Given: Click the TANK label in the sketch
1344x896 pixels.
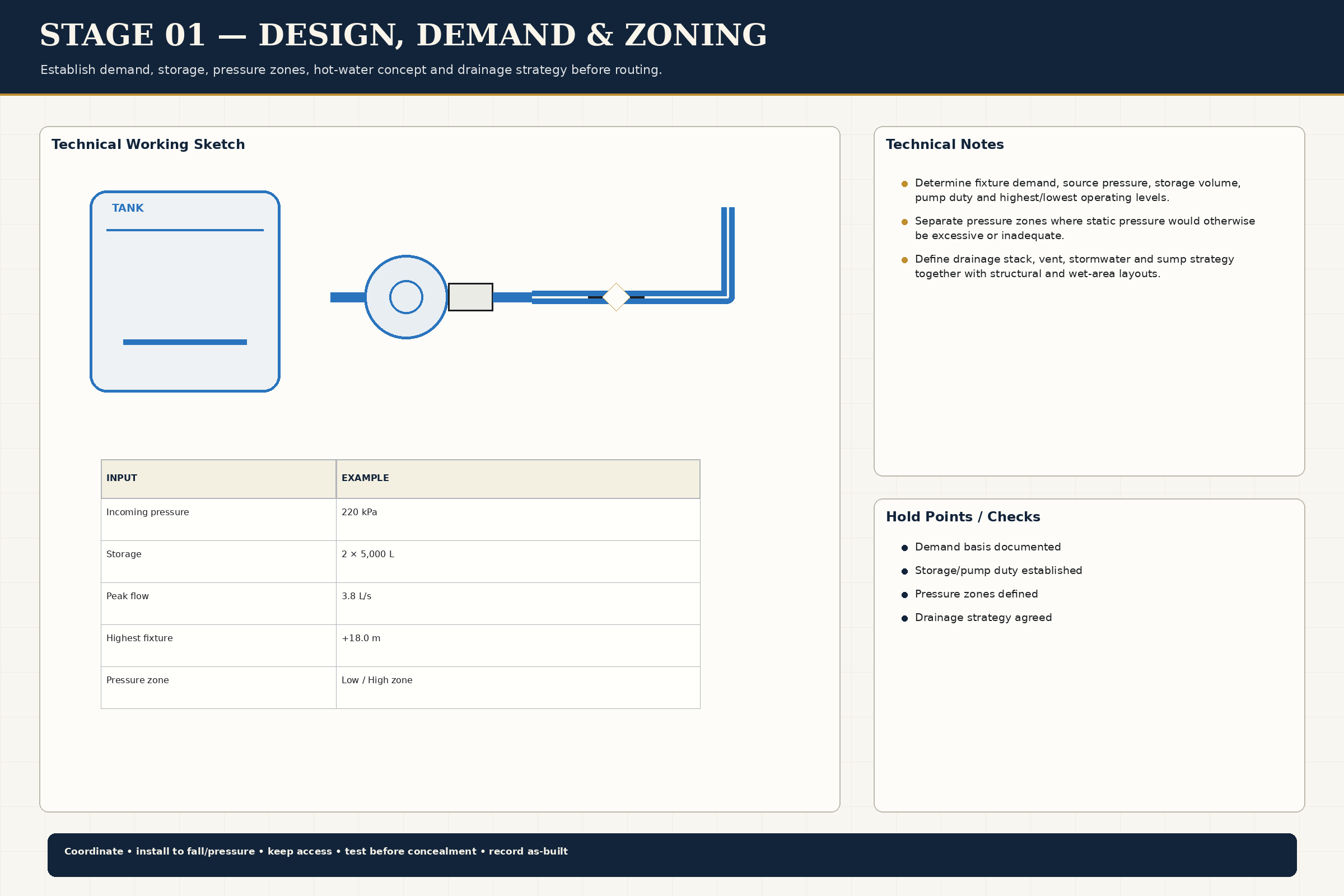Looking at the screenshot, I should click(x=128, y=208).
